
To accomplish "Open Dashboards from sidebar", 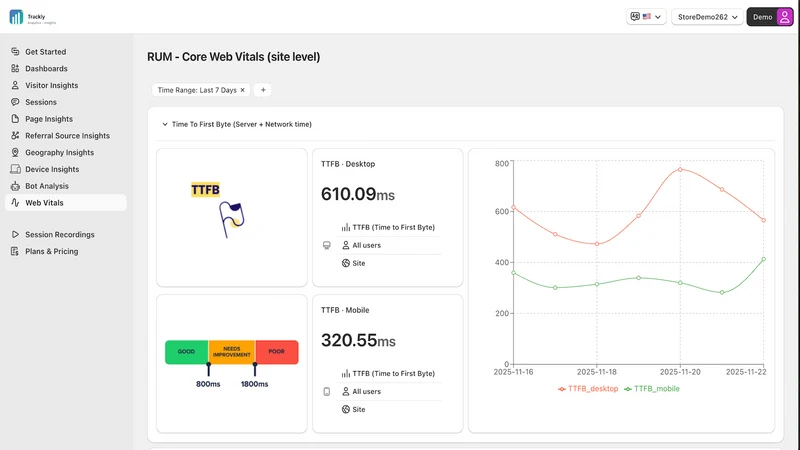I will (66, 68).
